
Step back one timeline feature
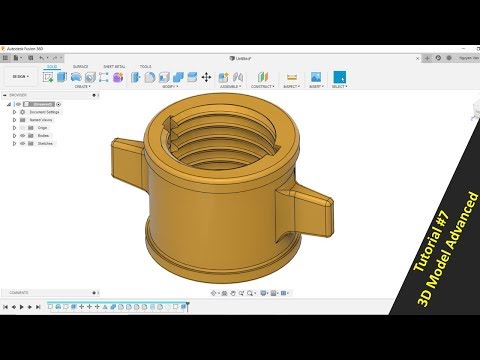(14, 307)
